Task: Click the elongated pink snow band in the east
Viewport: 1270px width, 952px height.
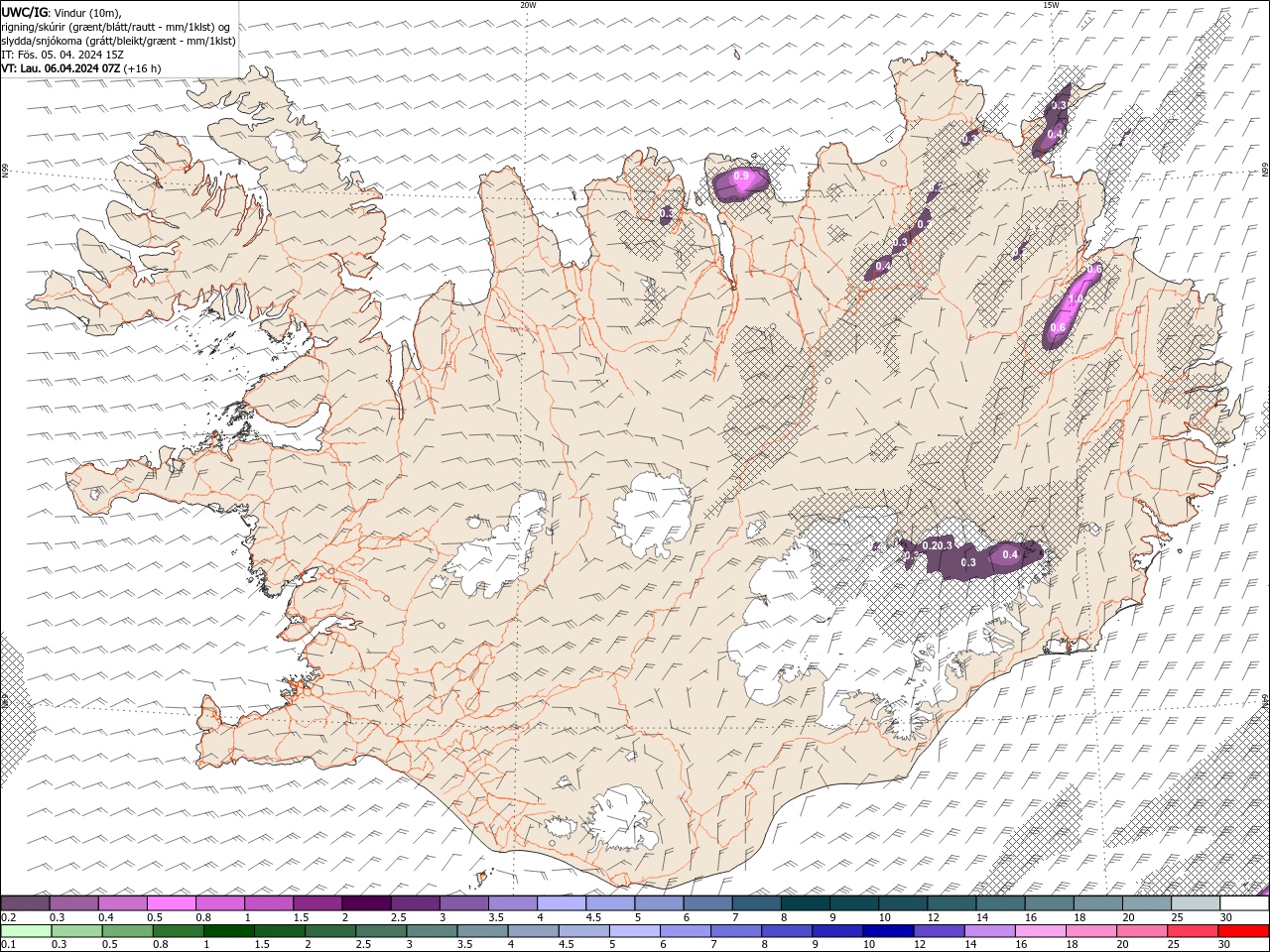Action: [x=1072, y=305]
